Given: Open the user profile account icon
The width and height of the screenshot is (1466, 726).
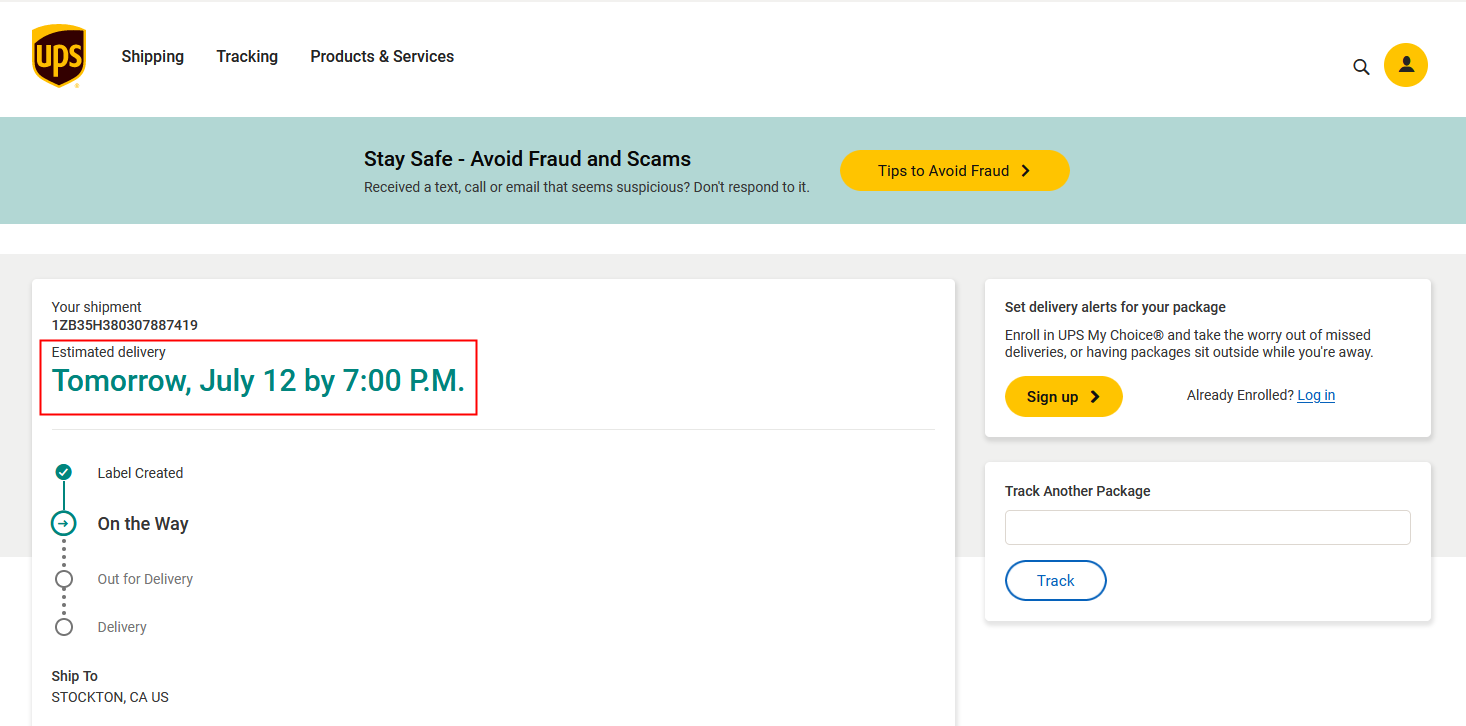Looking at the screenshot, I should pyautogui.click(x=1405, y=65).
